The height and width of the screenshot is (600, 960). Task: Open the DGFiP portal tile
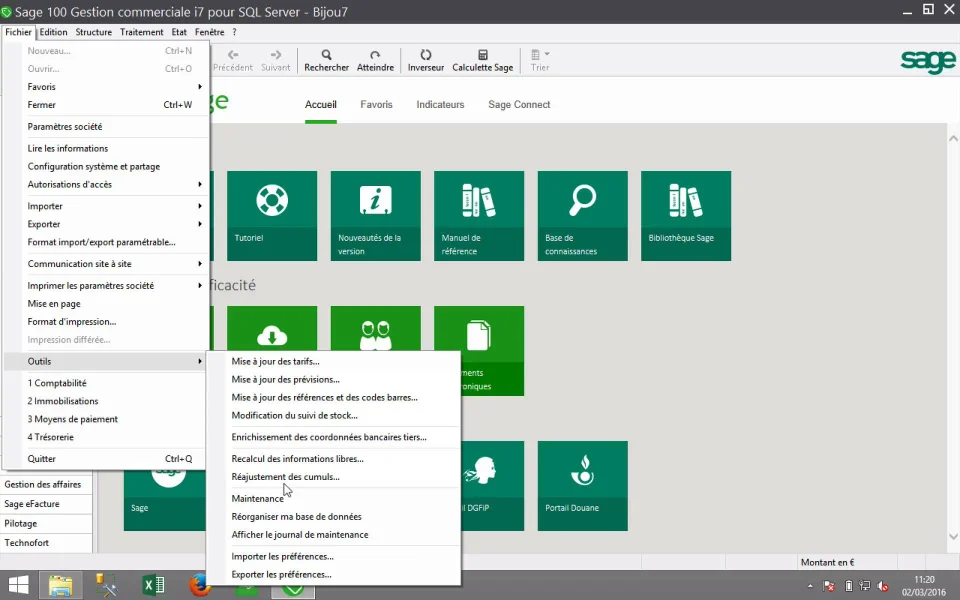click(492, 486)
